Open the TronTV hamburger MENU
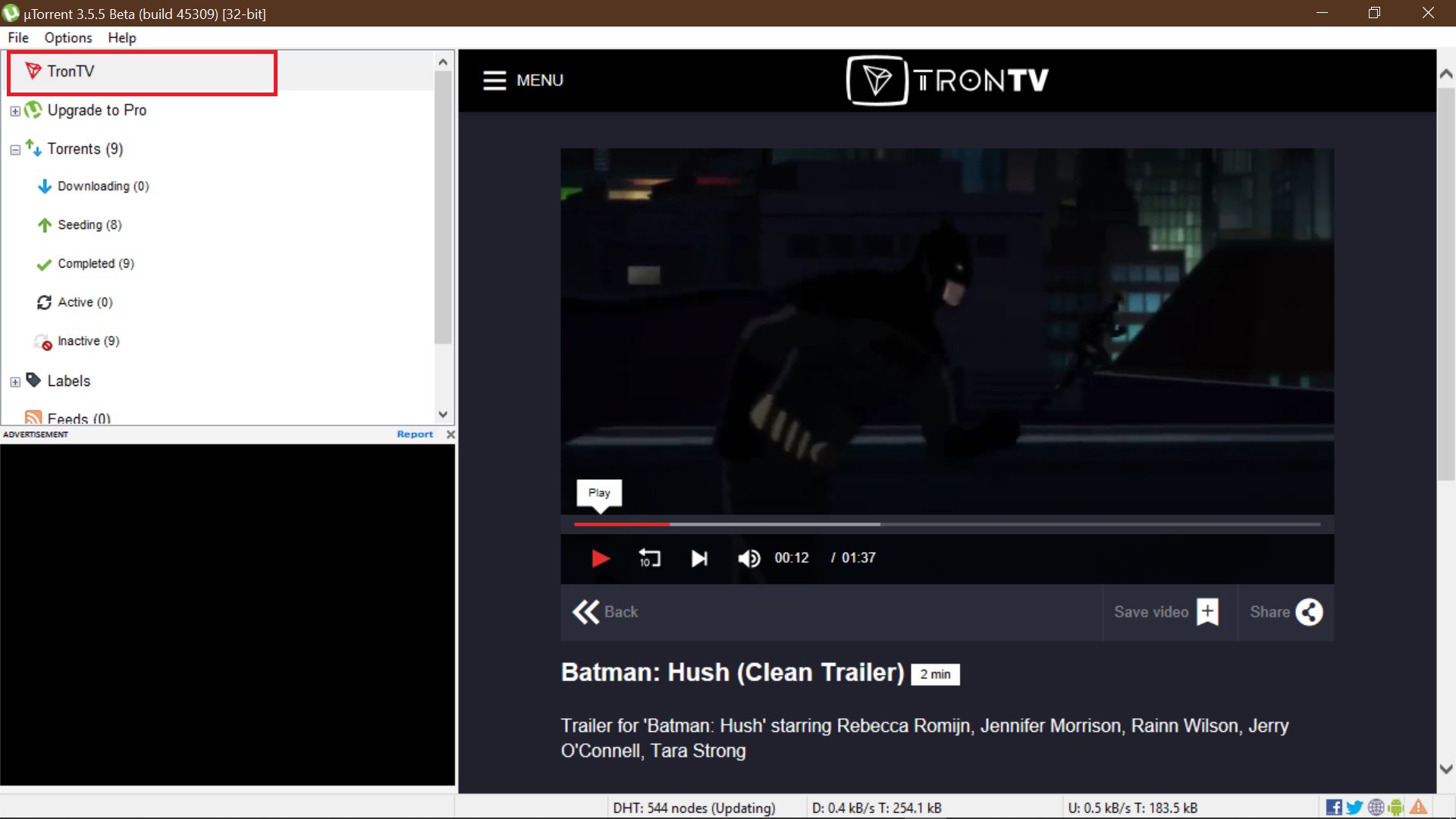 523,80
